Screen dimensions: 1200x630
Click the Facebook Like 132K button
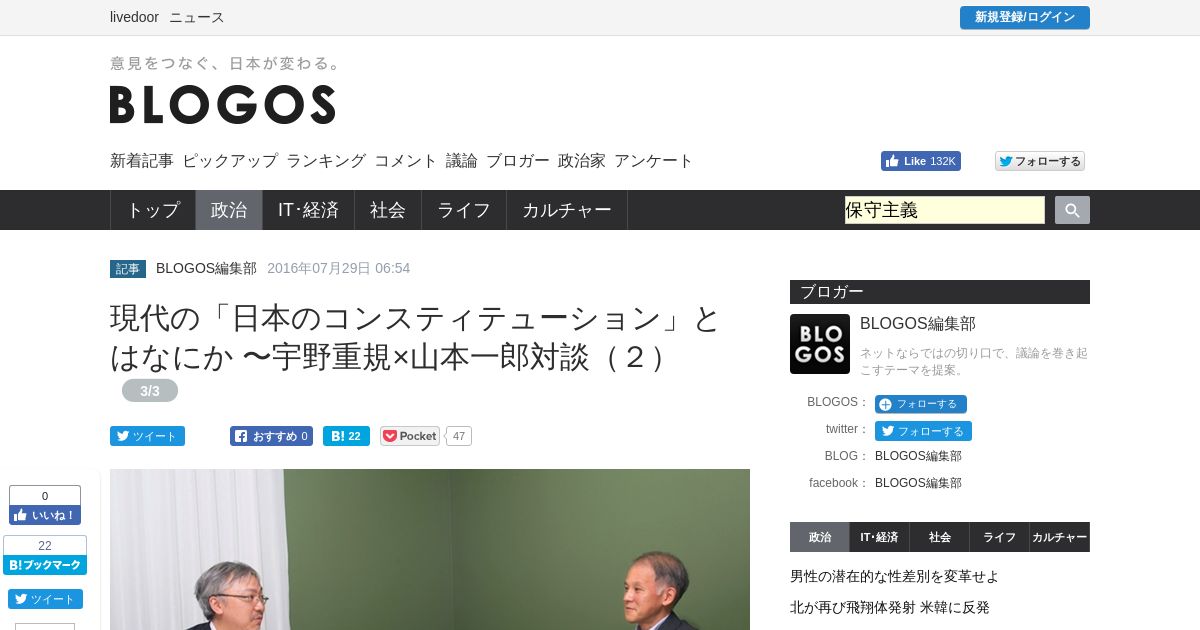point(921,161)
